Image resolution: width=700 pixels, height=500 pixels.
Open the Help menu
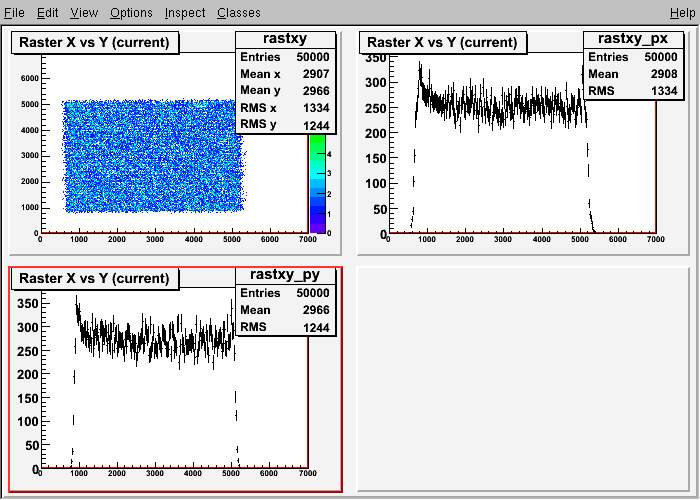pyautogui.click(x=683, y=12)
